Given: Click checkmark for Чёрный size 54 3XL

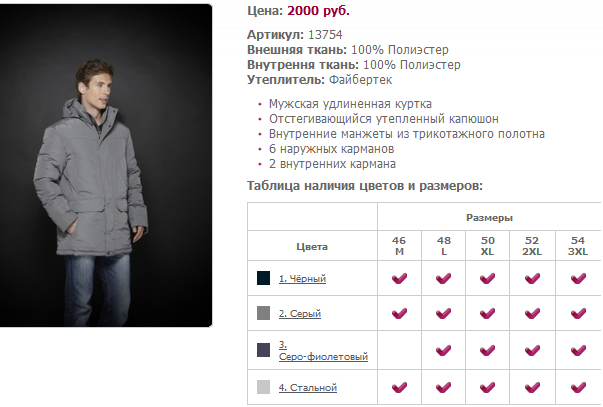Looking at the screenshot, I should pos(577,278).
